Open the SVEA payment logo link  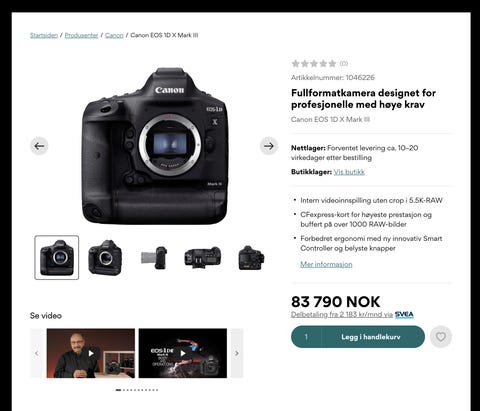click(x=404, y=314)
